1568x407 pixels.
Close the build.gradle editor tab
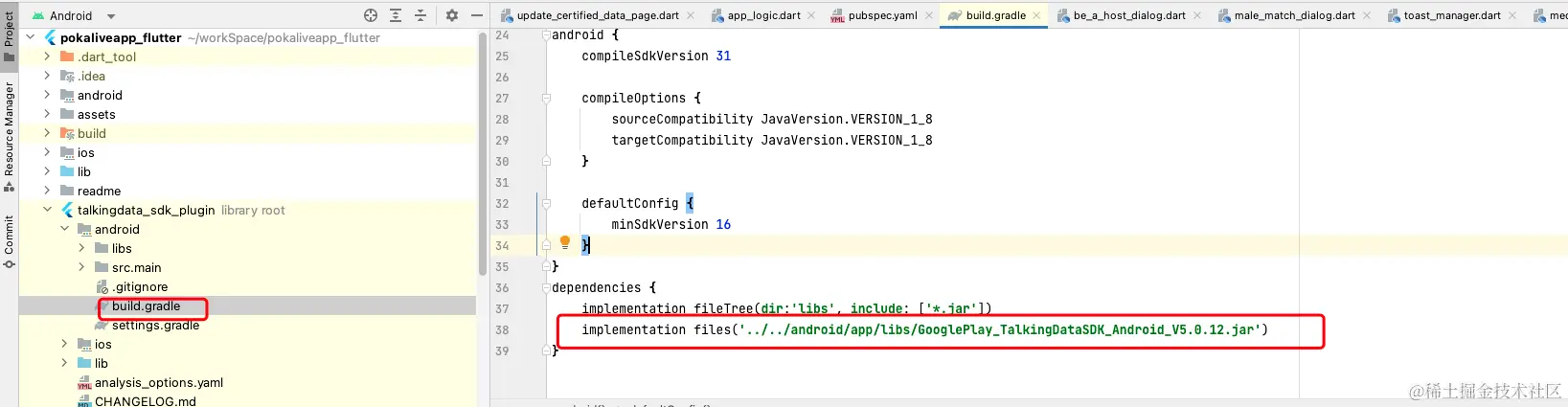[1036, 15]
